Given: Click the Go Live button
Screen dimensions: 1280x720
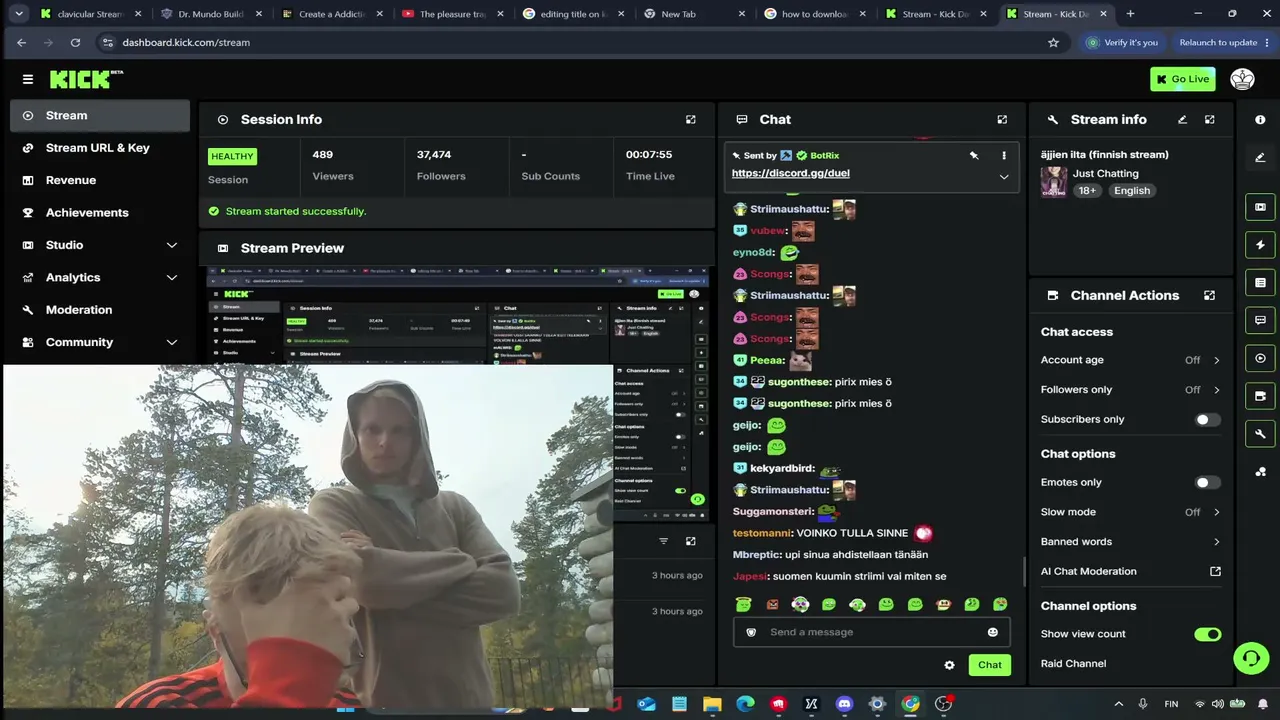Looking at the screenshot, I should 1182,79.
